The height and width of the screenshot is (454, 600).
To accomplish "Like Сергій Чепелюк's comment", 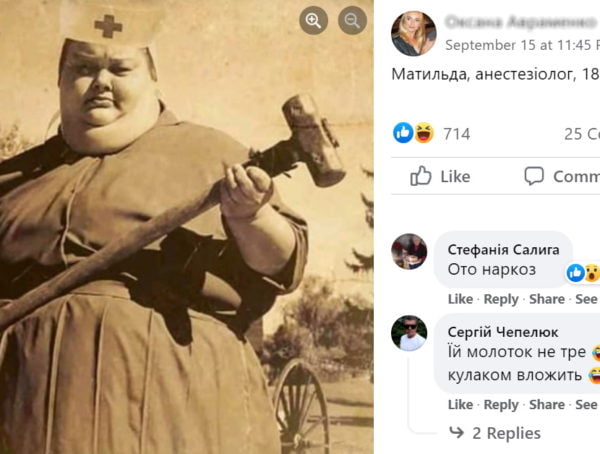I will (x=460, y=405).
